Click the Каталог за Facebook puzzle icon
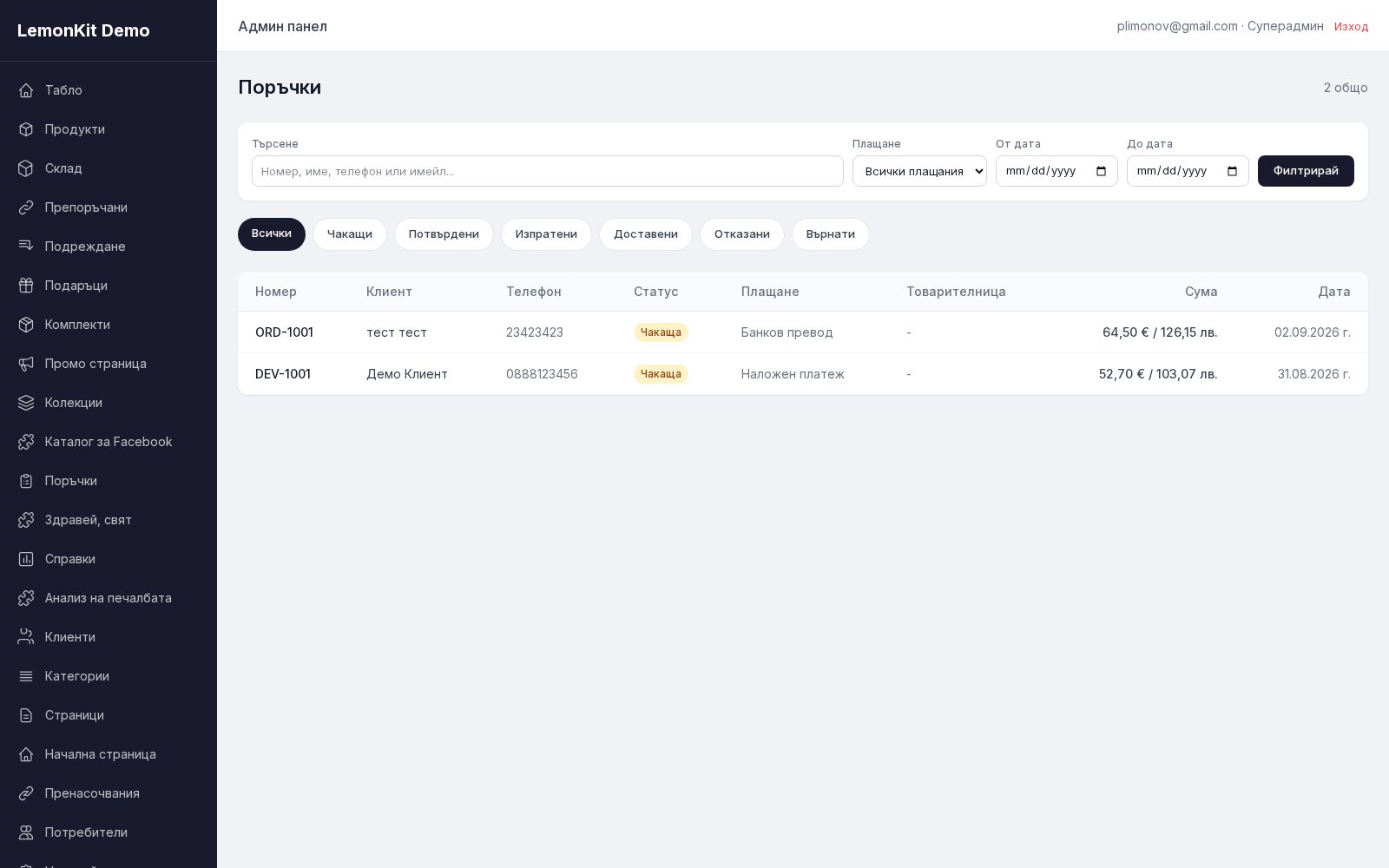This screenshot has width=1389, height=868. tap(26, 442)
